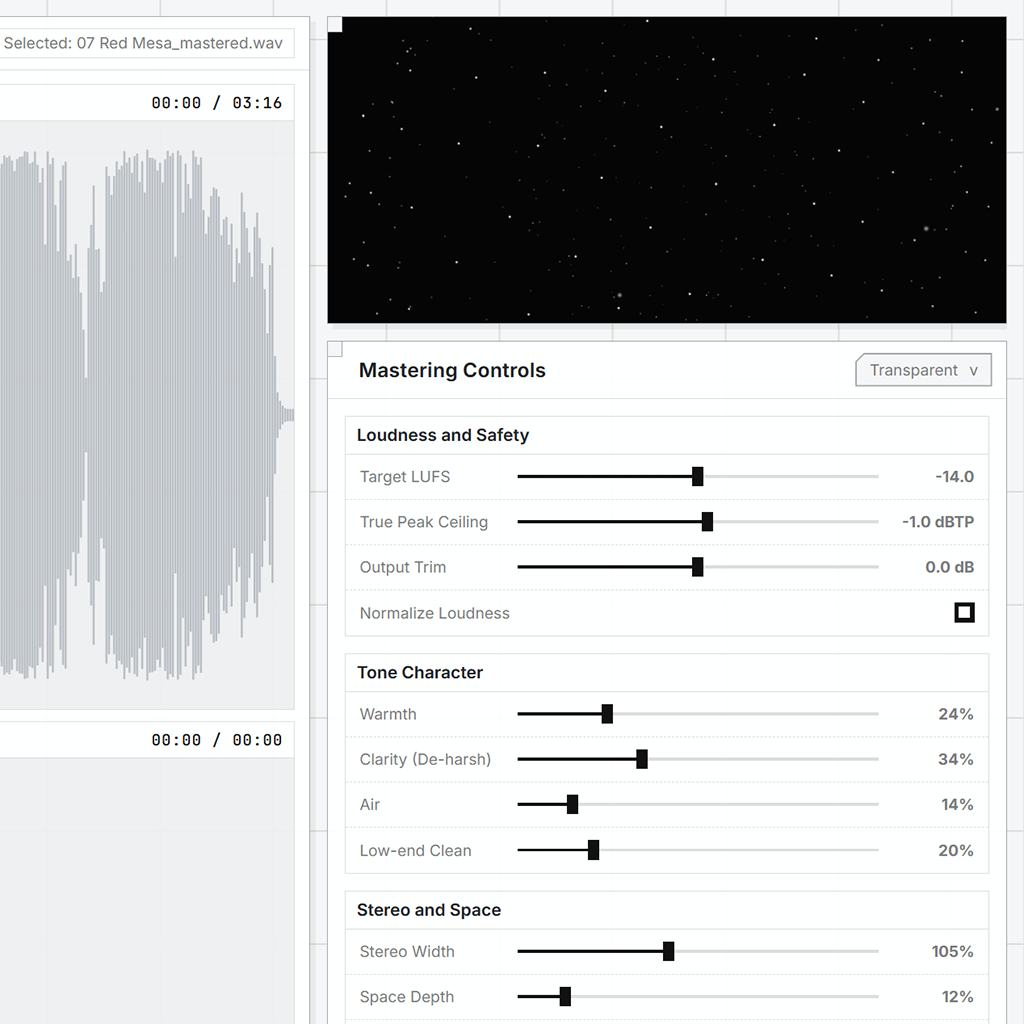The image size is (1024, 1024).
Task: Click the Space Depth slider handle
Action: click(x=565, y=997)
